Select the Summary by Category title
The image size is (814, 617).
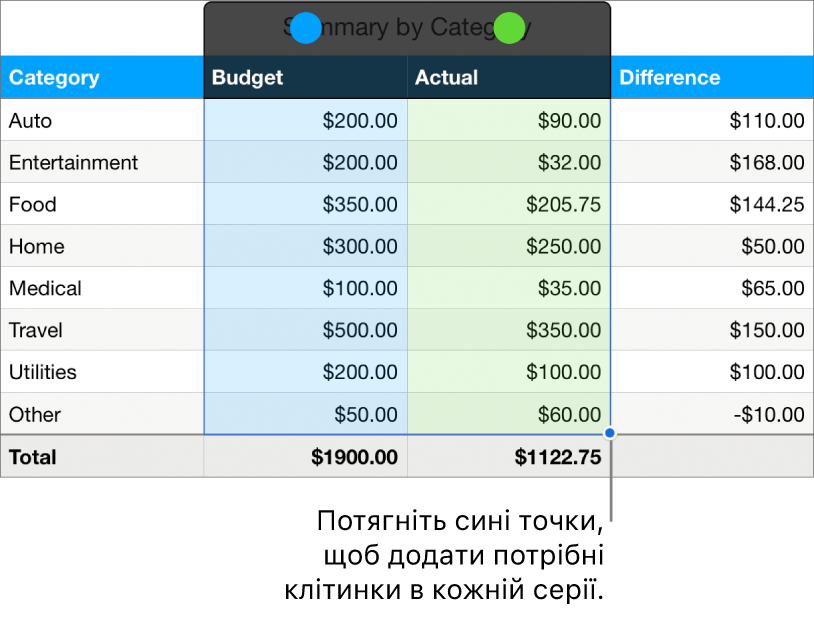(406, 27)
